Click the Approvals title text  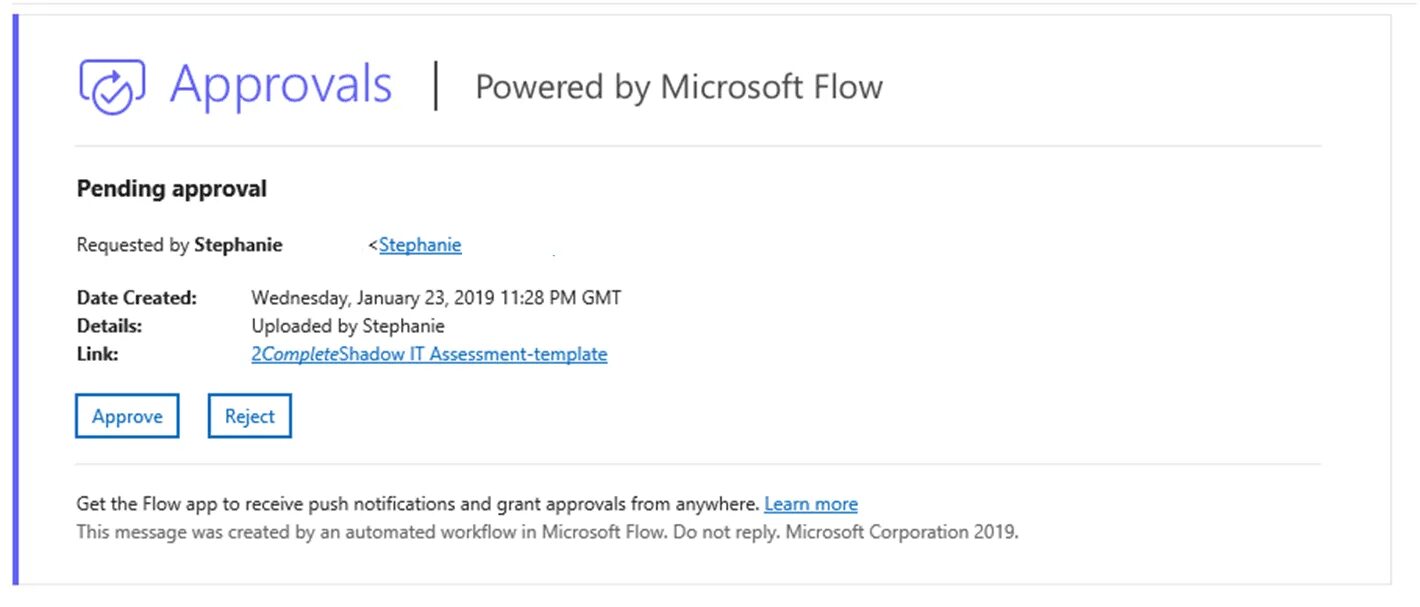click(281, 84)
